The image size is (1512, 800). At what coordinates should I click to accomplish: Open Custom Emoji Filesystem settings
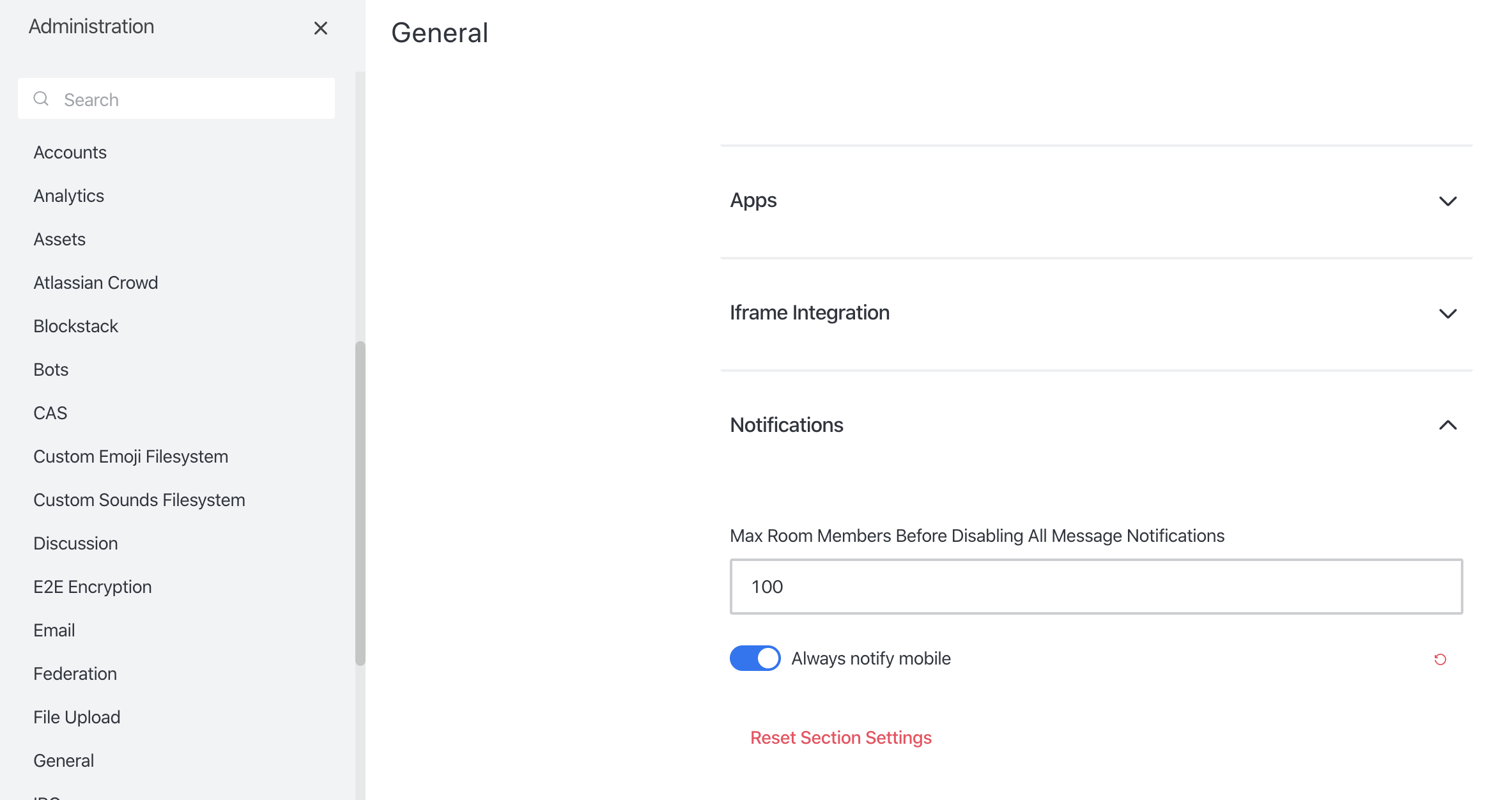coord(131,456)
